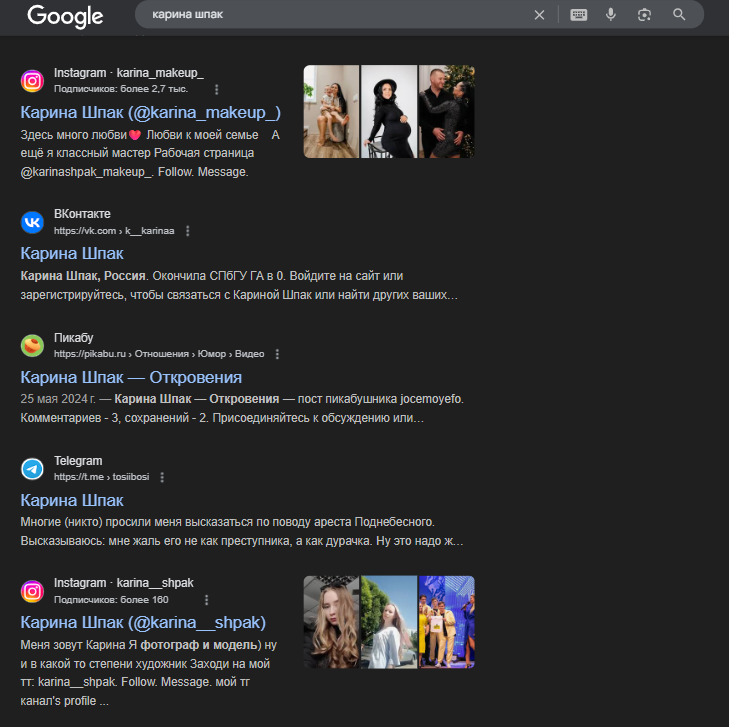The image size is (729, 727).
Task: Click the 'https://t.me › tosiibosi' URL
Action: [101, 477]
